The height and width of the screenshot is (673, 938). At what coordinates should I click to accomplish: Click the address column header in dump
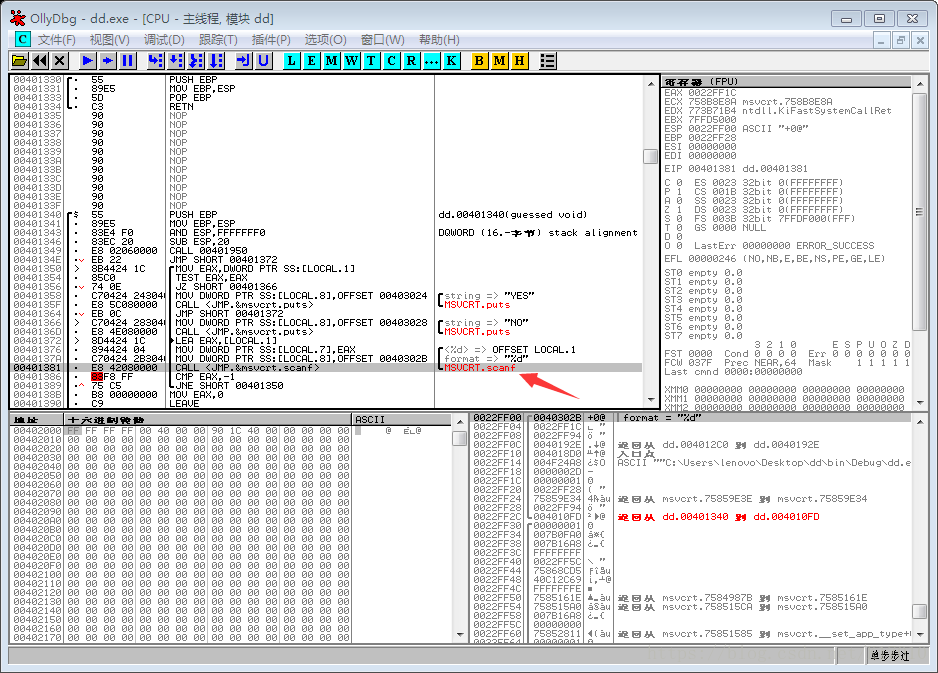coord(37,419)
